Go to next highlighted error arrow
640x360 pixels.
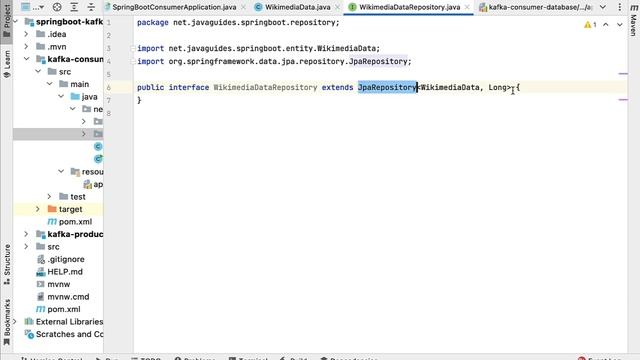pyautogui.click(x=620, y=25)
